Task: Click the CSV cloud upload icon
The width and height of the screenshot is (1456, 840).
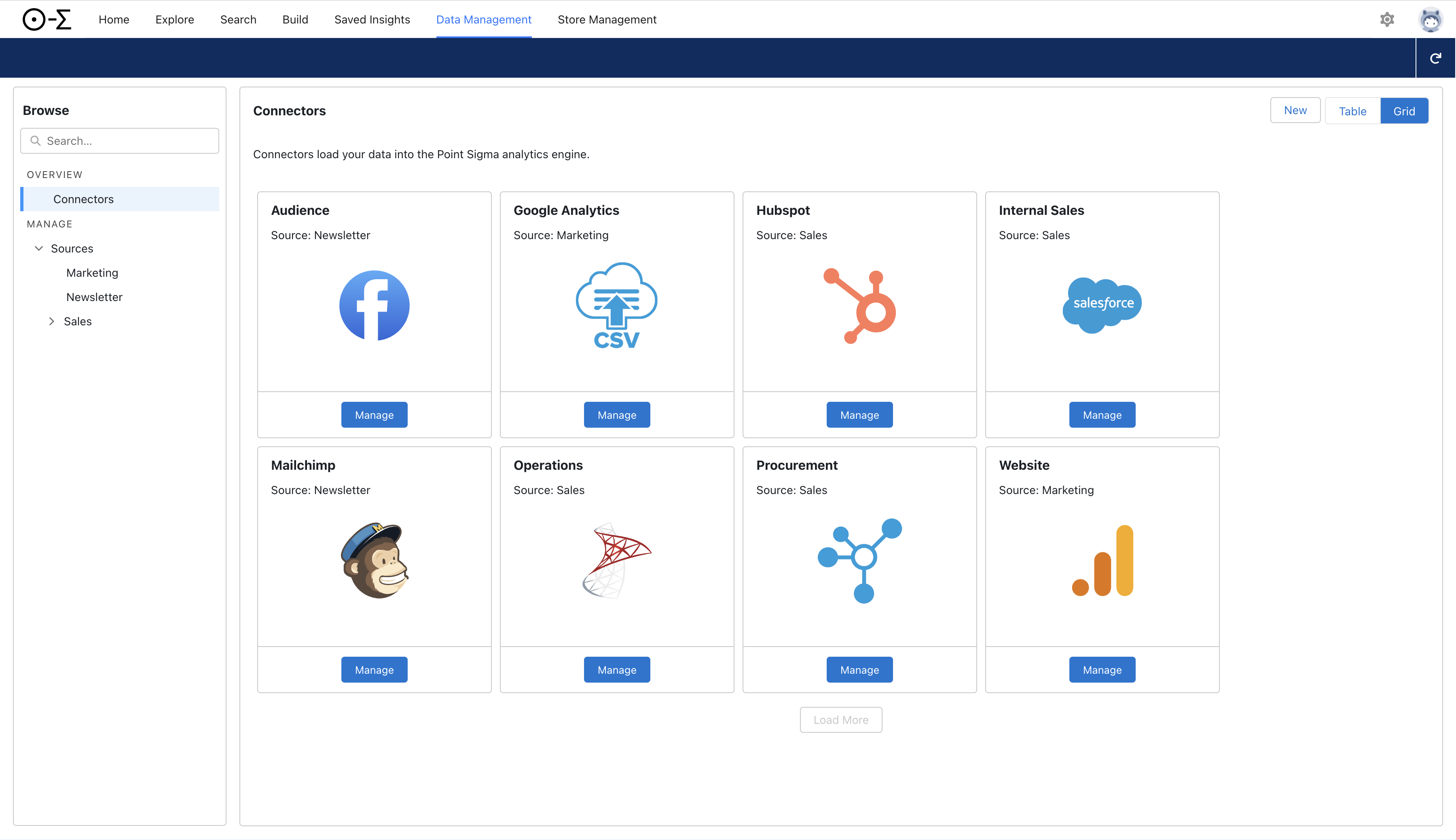Action: (x=616, y=305)
